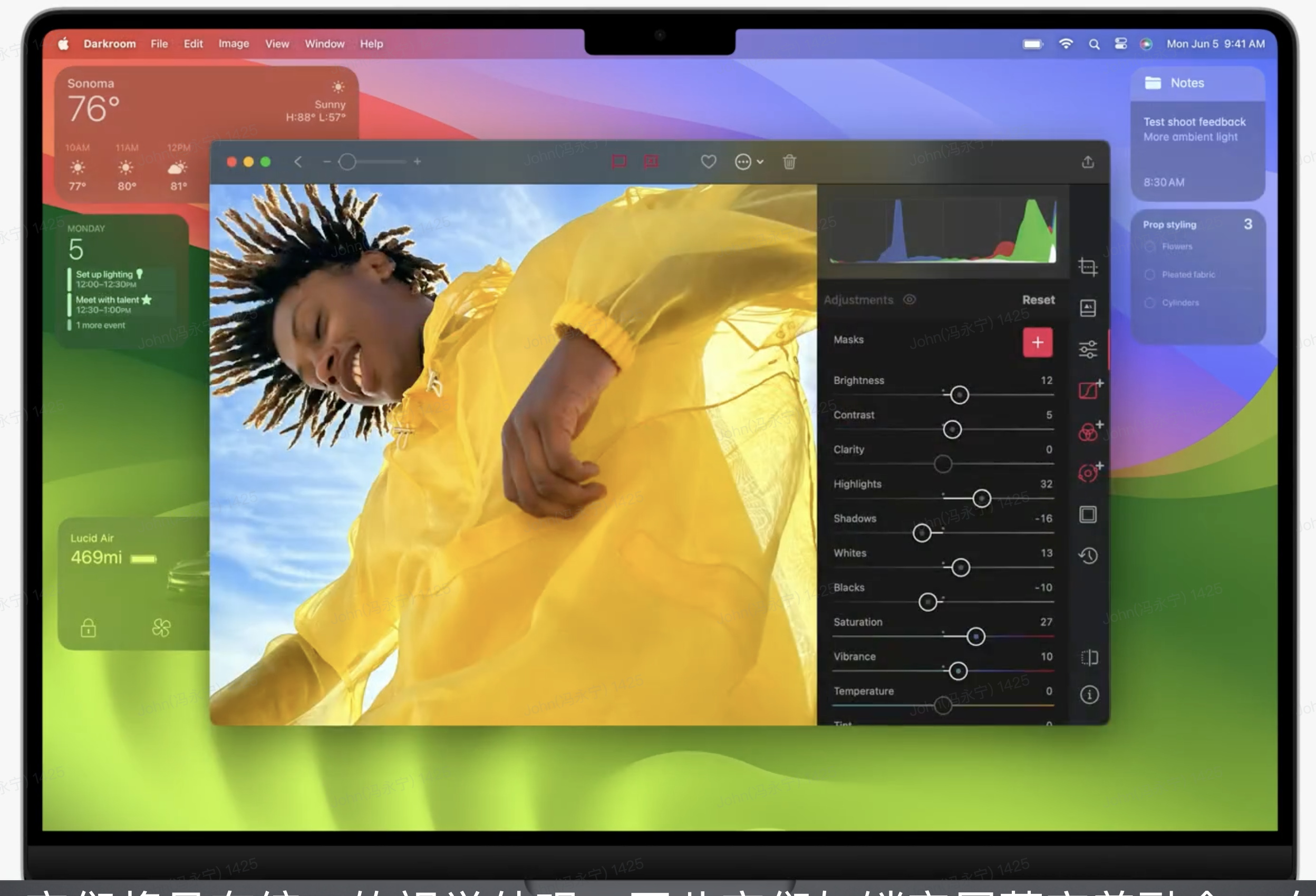
Task: Open the edit history clock icon
Action: pyautogui.click(x=1088, y=556)
